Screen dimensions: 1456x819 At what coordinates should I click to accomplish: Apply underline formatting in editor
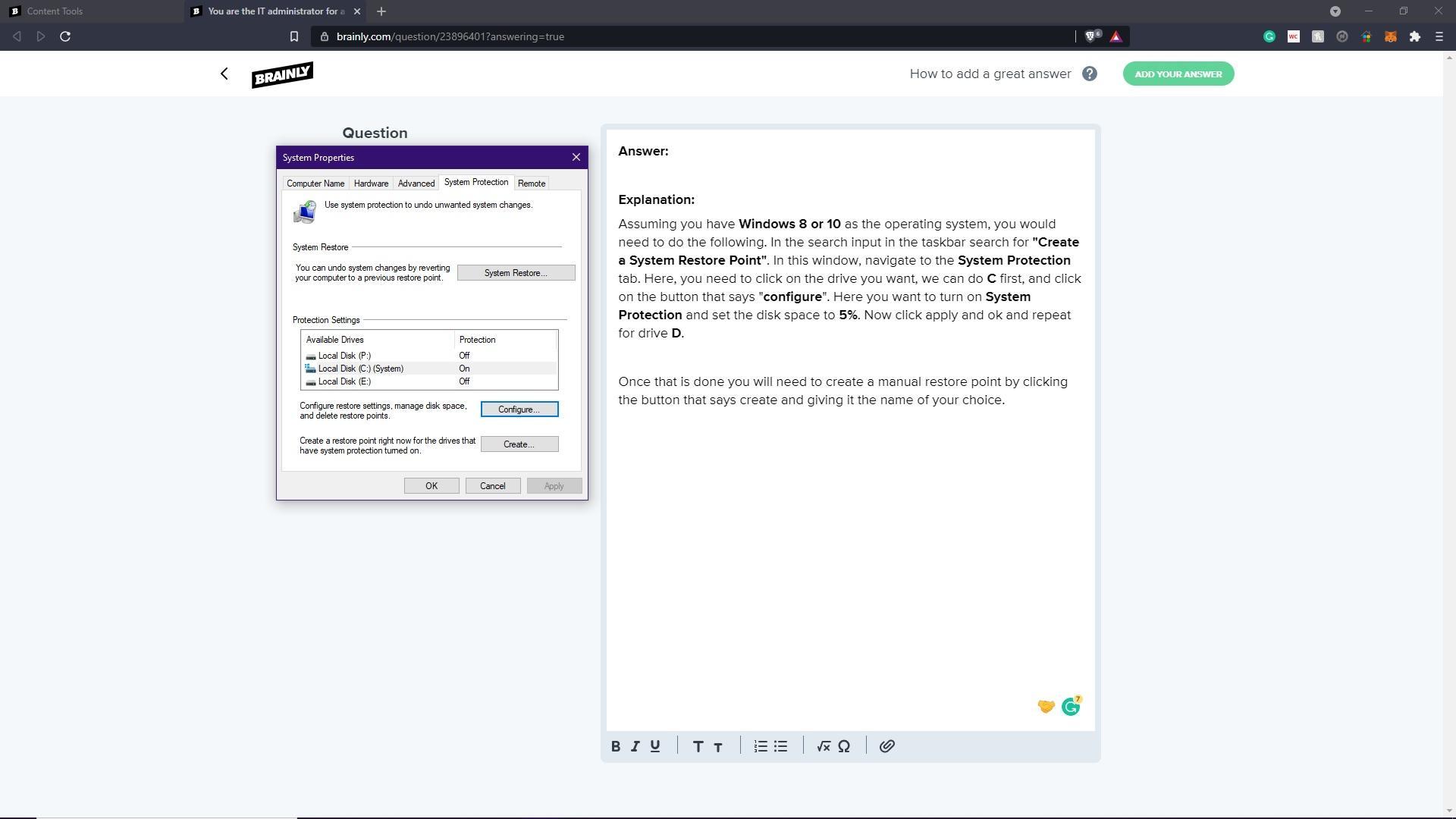[x=655, y=746]
